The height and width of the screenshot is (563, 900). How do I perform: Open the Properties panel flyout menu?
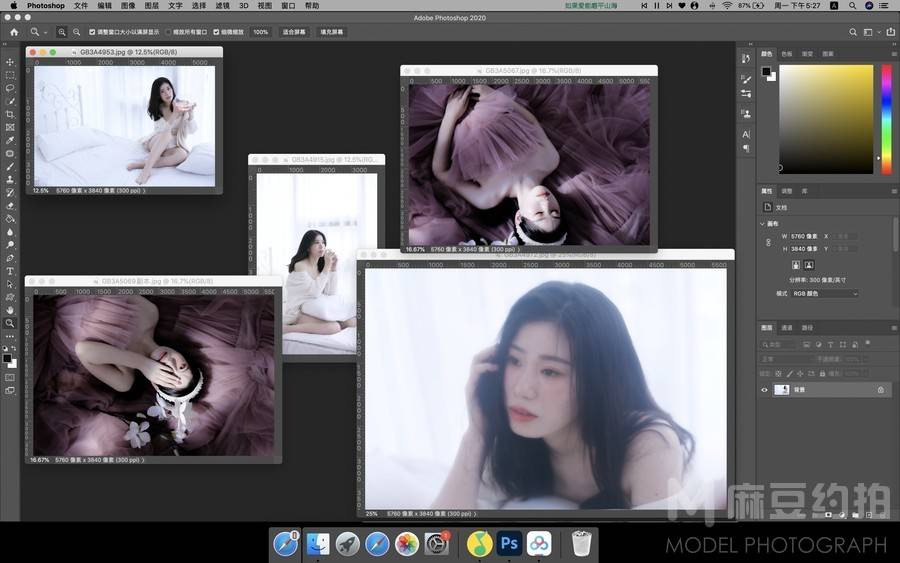[894, 191]
